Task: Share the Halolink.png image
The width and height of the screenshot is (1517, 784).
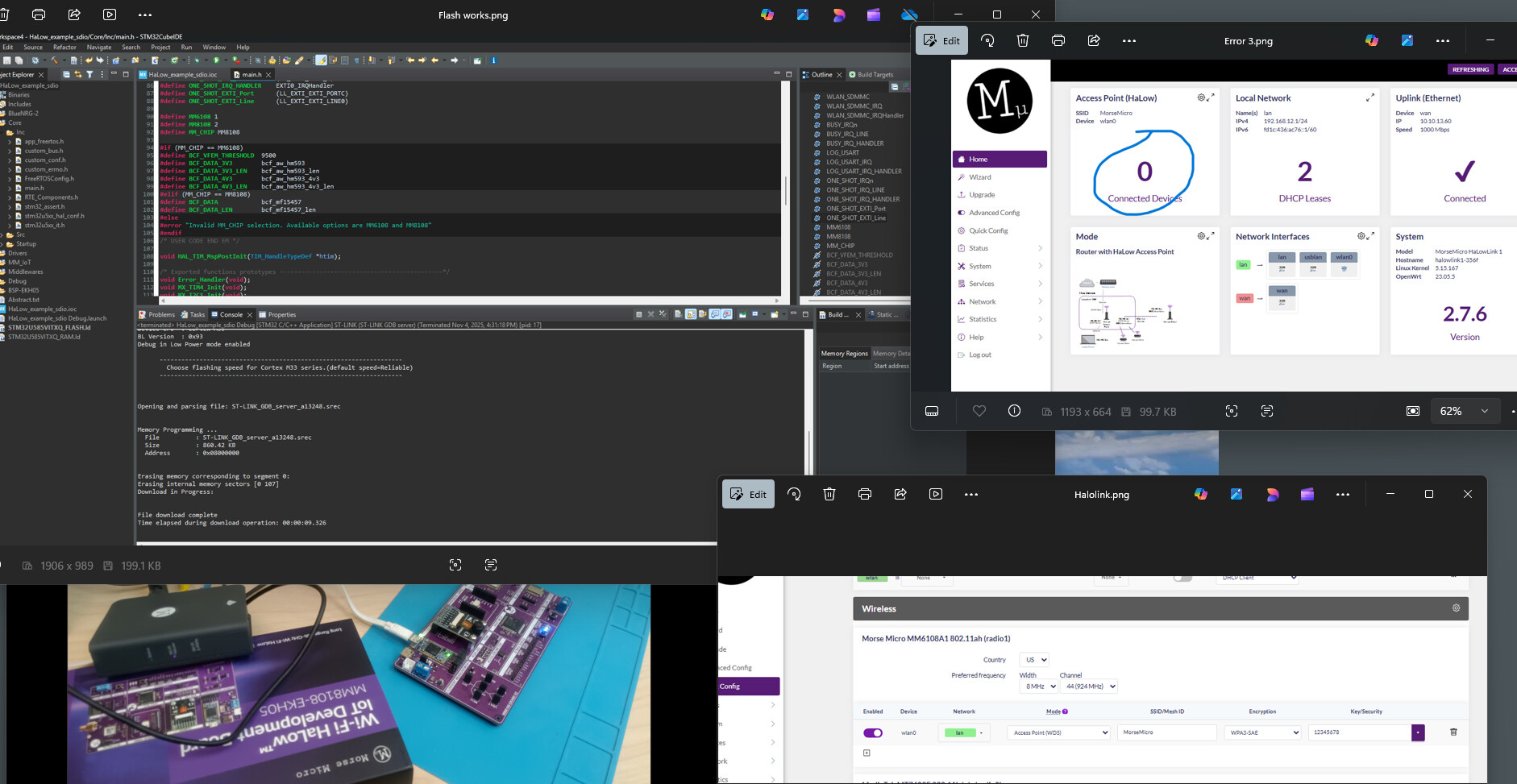Action: (900, 494)
